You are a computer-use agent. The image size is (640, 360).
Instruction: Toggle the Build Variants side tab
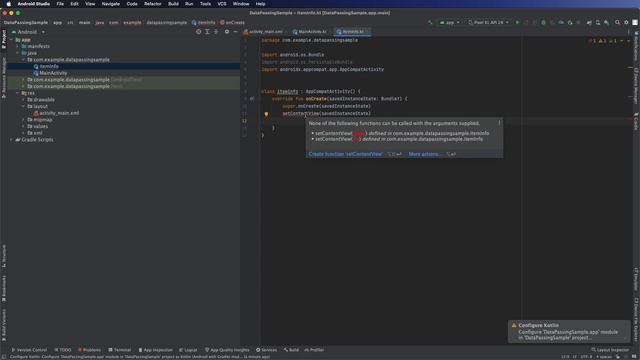coord(4,325)
